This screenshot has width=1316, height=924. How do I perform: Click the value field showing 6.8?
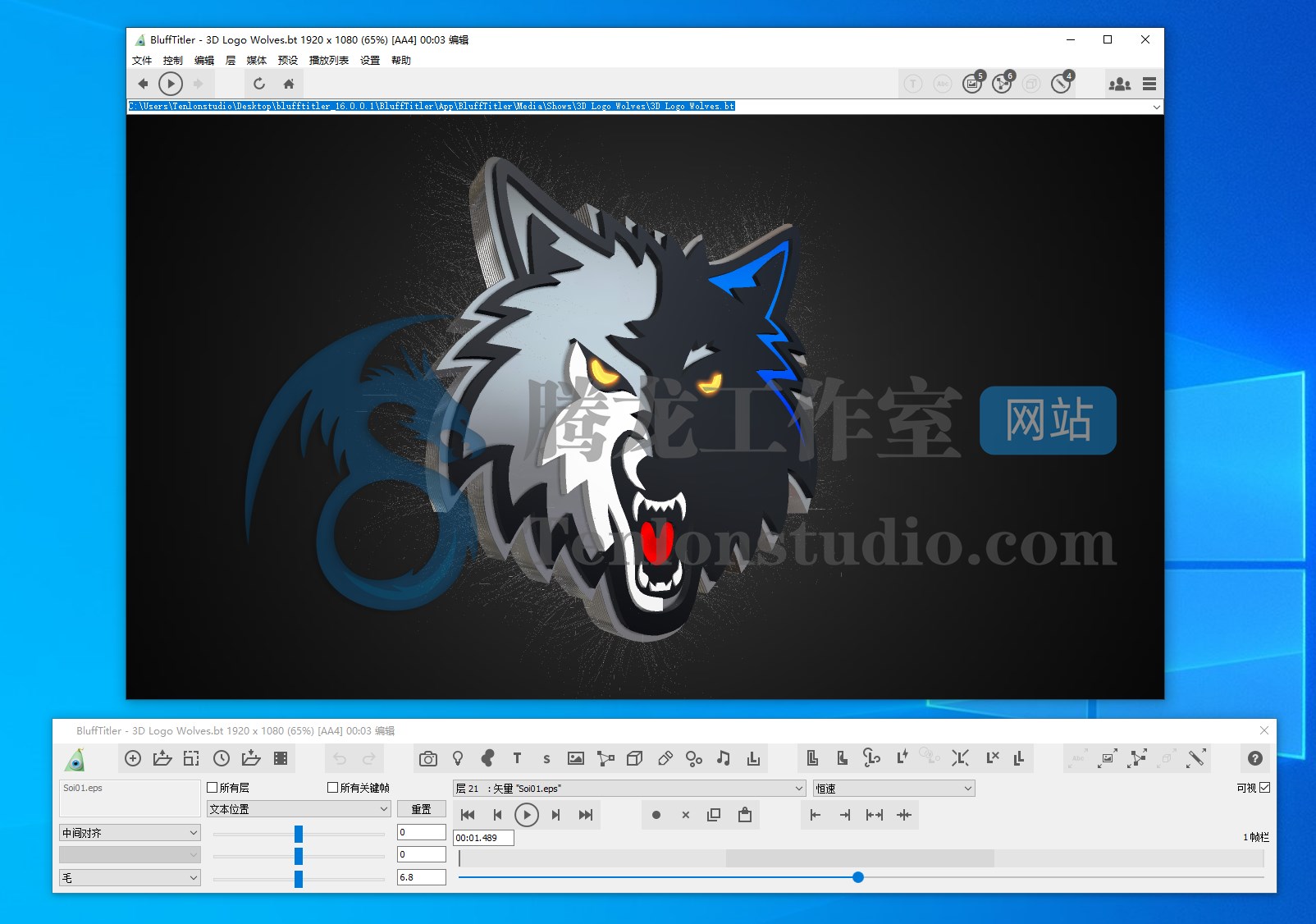point(422,877)
